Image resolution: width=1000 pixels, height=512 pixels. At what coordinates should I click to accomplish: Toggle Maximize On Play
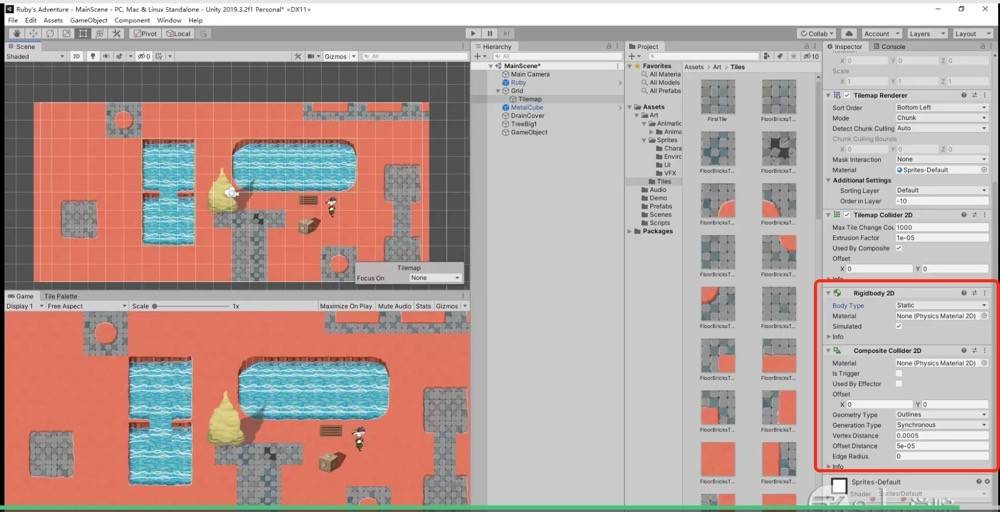(x=346, y=306)
